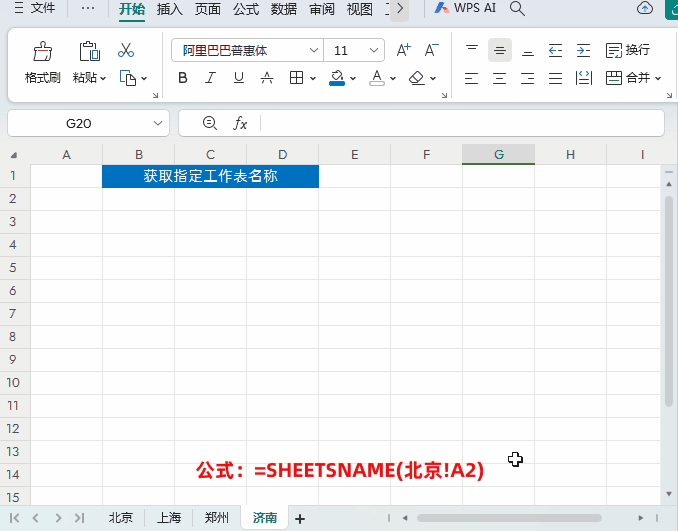
Task: Toggle underline formatting
Action: coord(239,78)
